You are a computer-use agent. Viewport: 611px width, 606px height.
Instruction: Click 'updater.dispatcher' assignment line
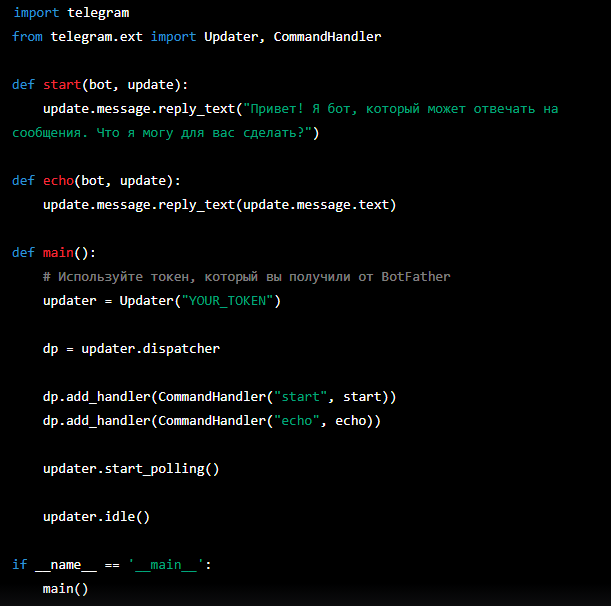(x=131, y=349)
